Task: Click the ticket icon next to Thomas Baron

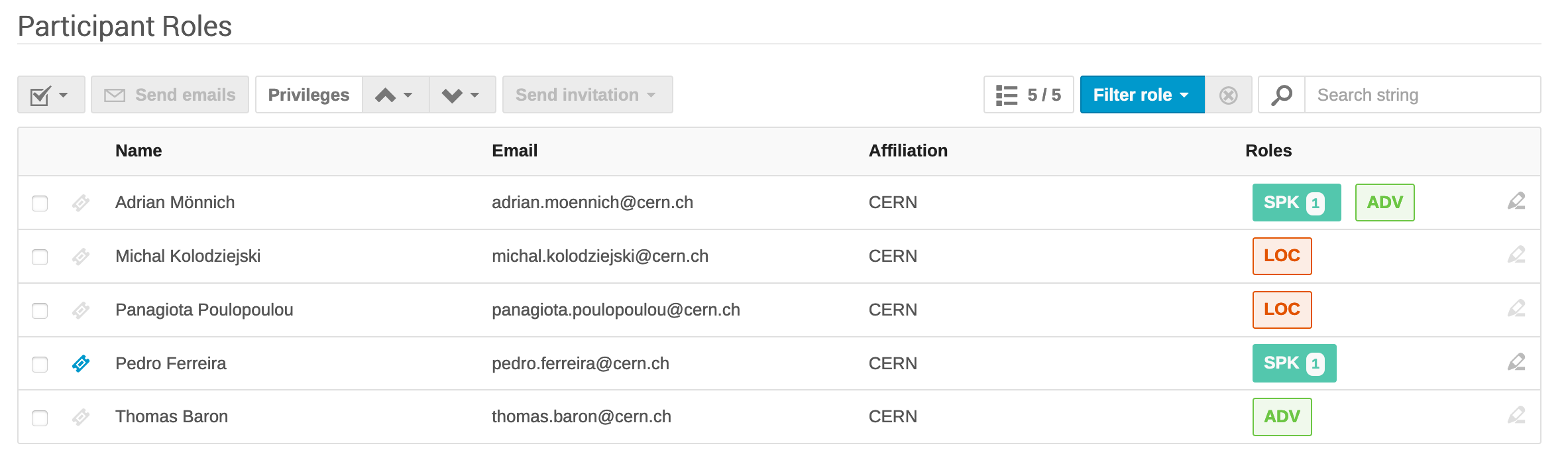Action: click(81, 417)
